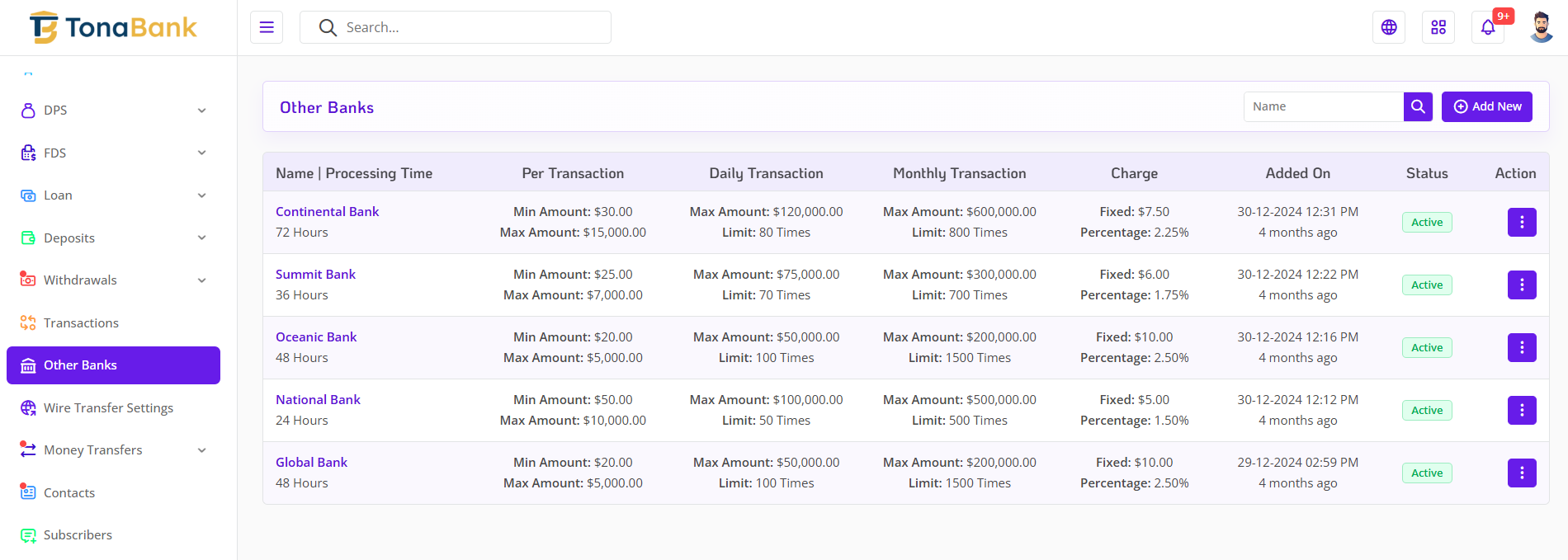The height and width of the screenshot is (560, 1568).
Task: Click the magnifier search button beside Name
Action: [x=1418, y=106]
